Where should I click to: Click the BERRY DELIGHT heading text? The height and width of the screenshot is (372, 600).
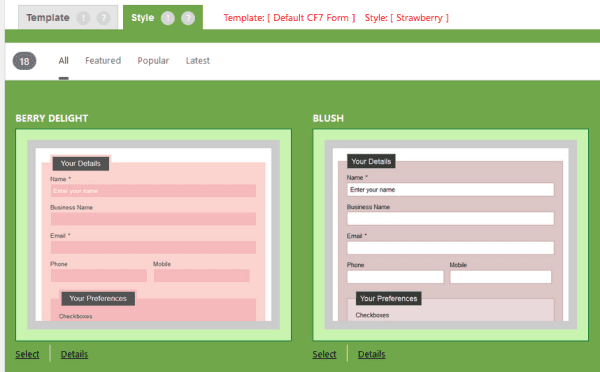point(52,118)
